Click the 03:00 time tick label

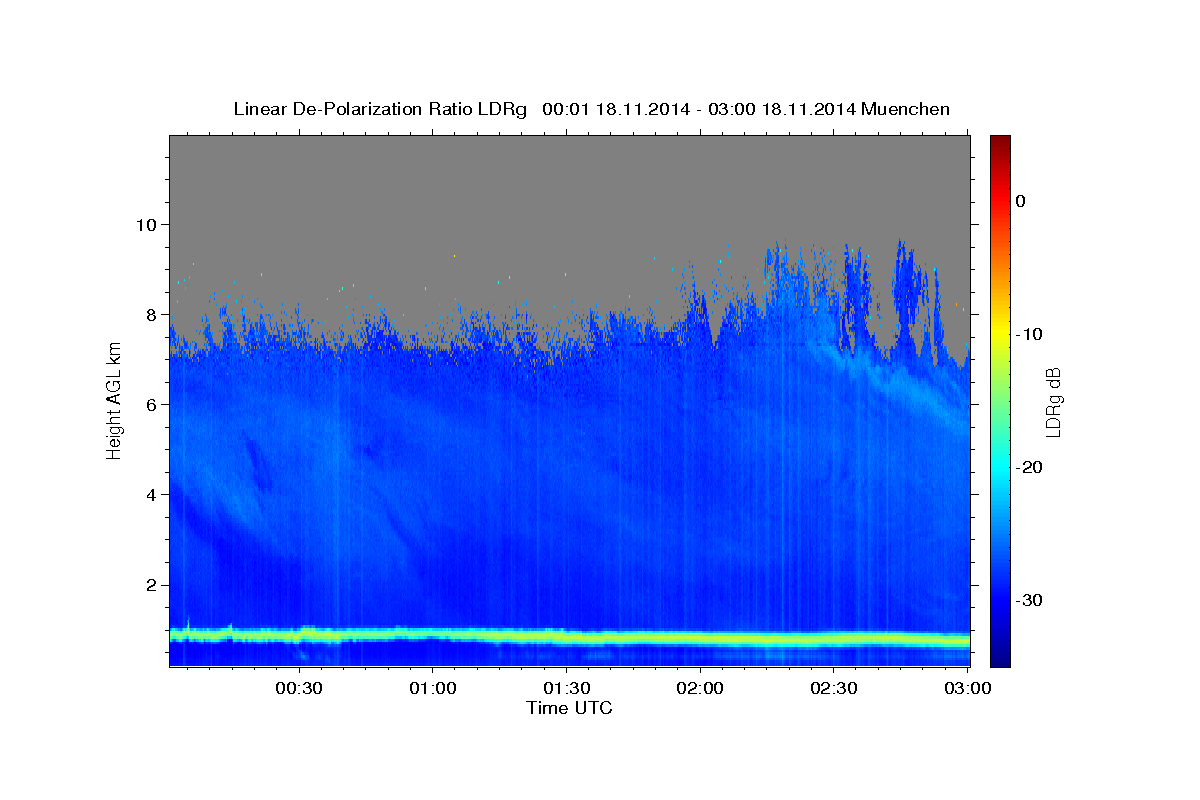(967, 689)
